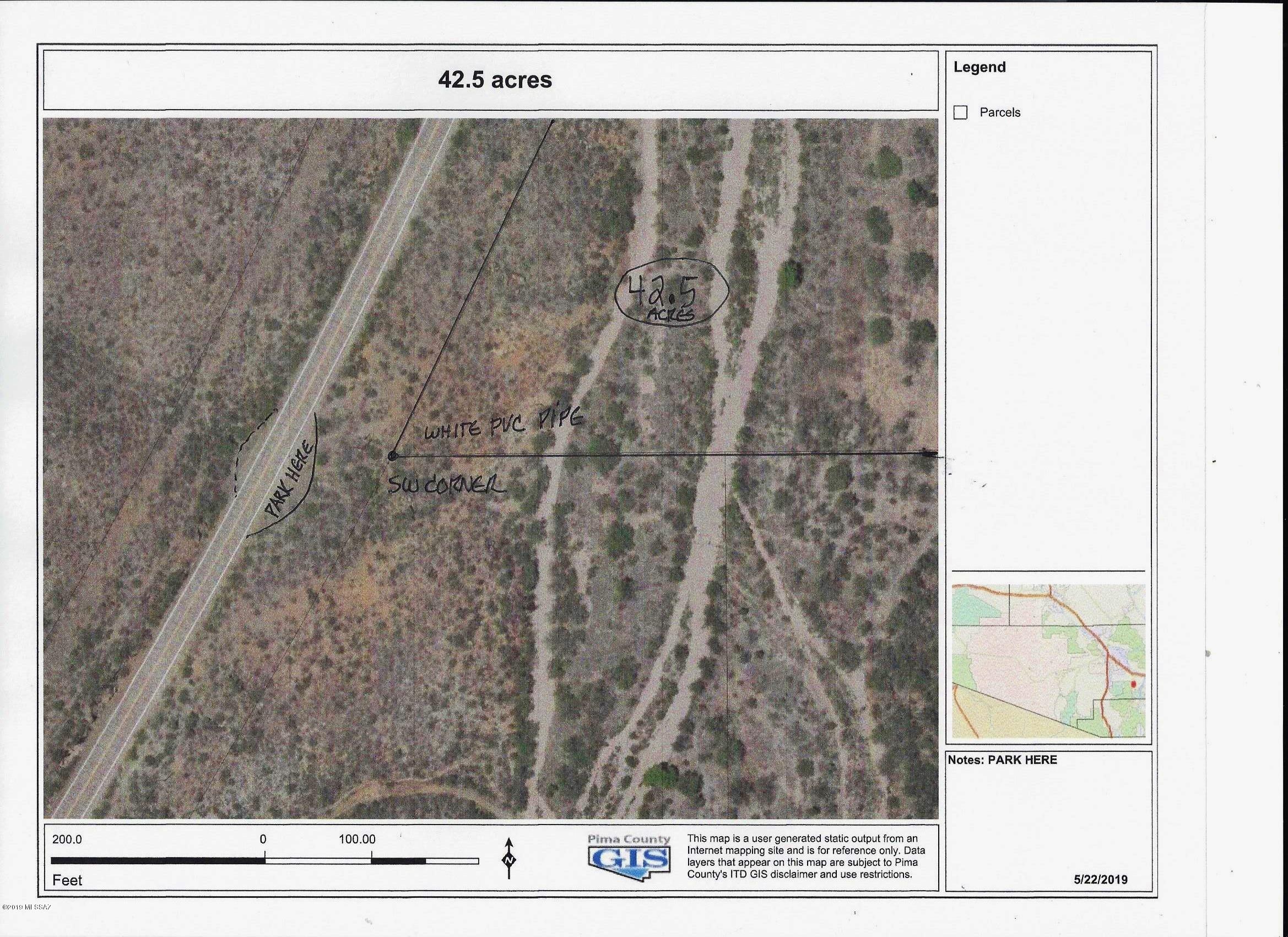1288x937 pixels.
Task: Select the Notes: PARK HERE field
Action: [x=1048, y=822]
